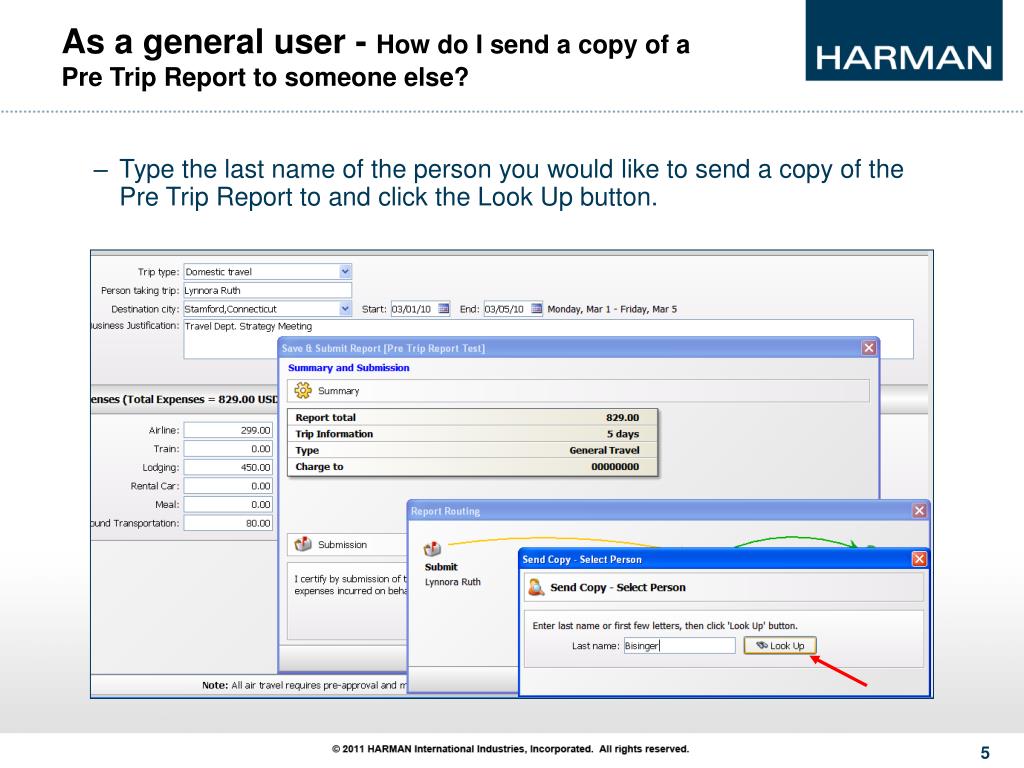Image resolution: width=1024 pixels, height=768 pixels.
Task: Click the 'Monday, Mar 1 - Friday, Mar 5' text
Action: click(612, 309)
